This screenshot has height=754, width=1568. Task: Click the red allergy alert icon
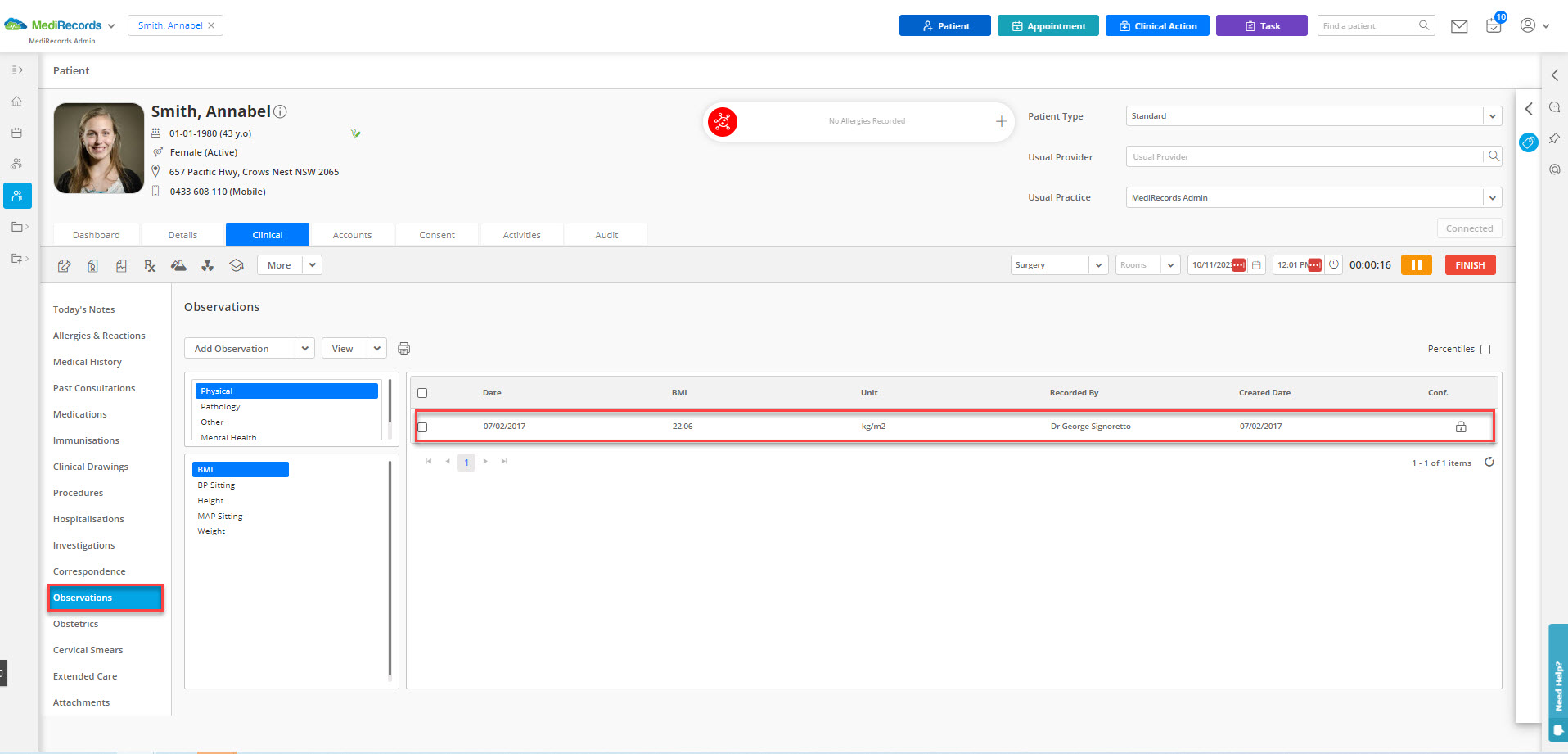[723, 122]
